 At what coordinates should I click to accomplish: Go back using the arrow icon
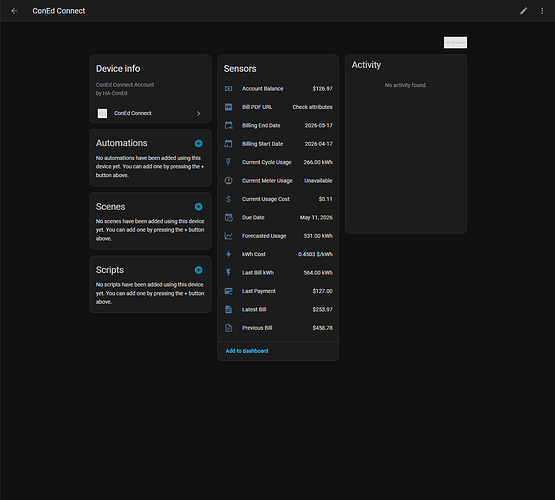[x=14, y=11]
